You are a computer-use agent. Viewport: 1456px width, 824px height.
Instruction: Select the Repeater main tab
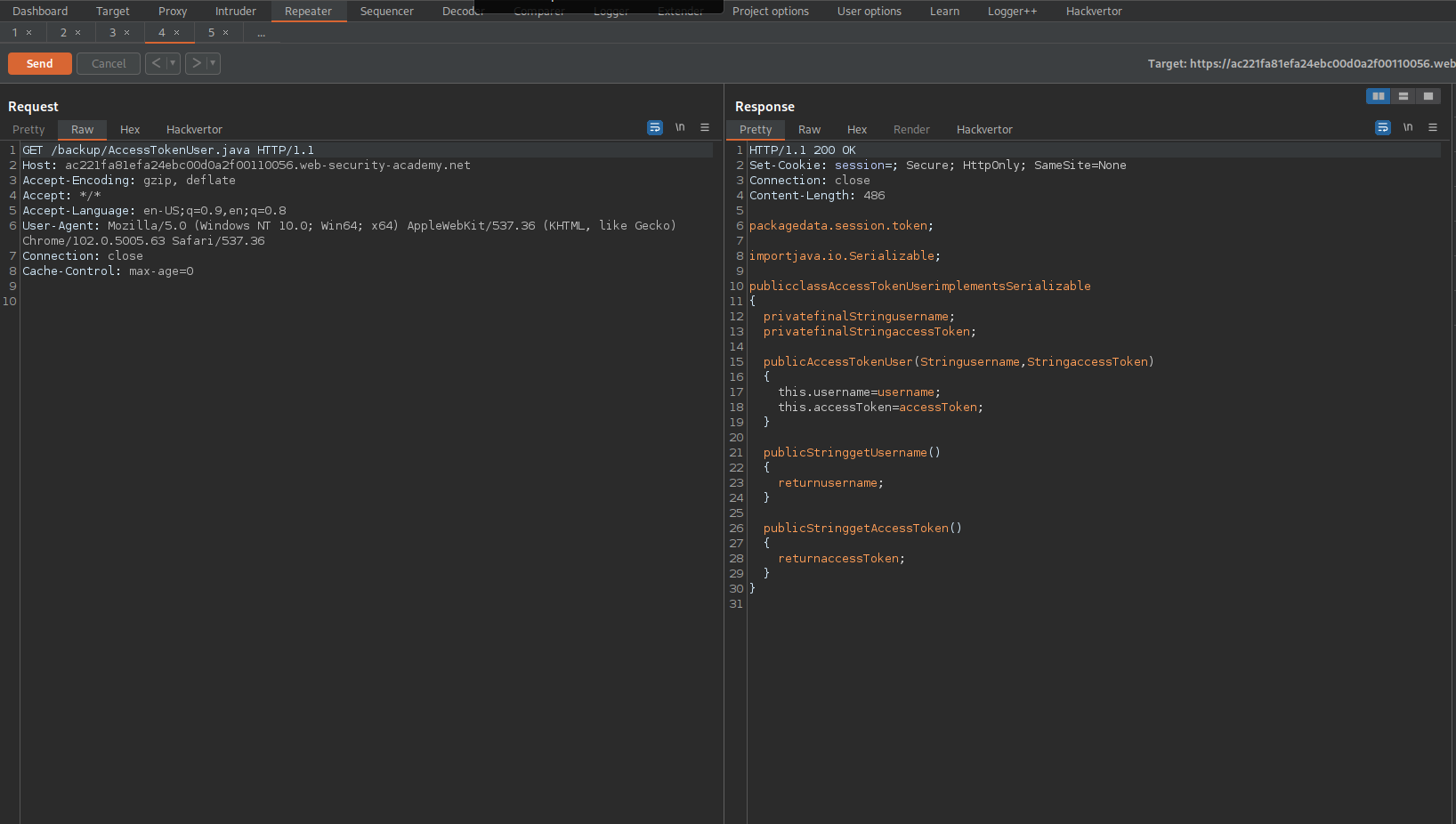[x=308, y=12]
